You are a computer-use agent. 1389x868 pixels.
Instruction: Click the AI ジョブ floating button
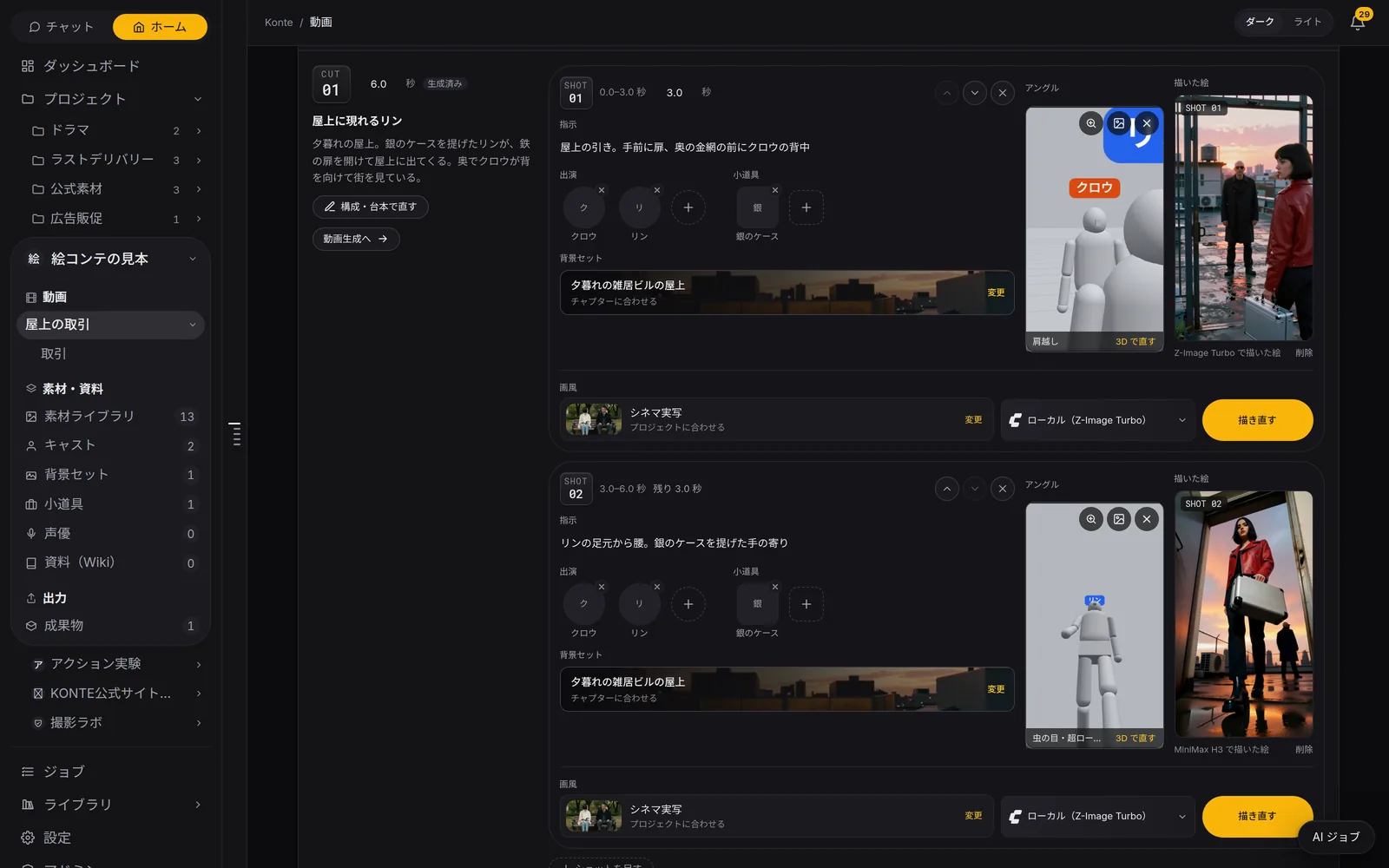pos(1336,837)
